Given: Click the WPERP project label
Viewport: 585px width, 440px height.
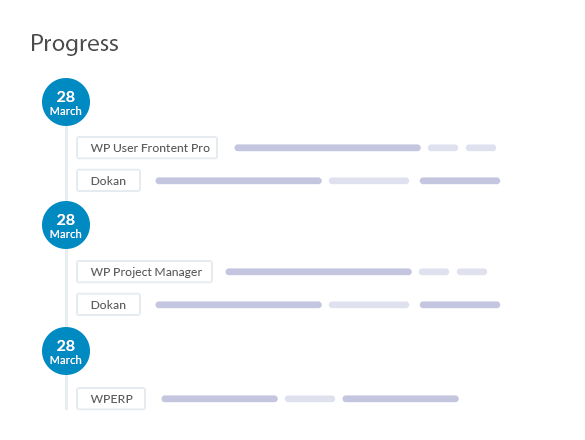Looking at the screenshot, I should 111,399.
